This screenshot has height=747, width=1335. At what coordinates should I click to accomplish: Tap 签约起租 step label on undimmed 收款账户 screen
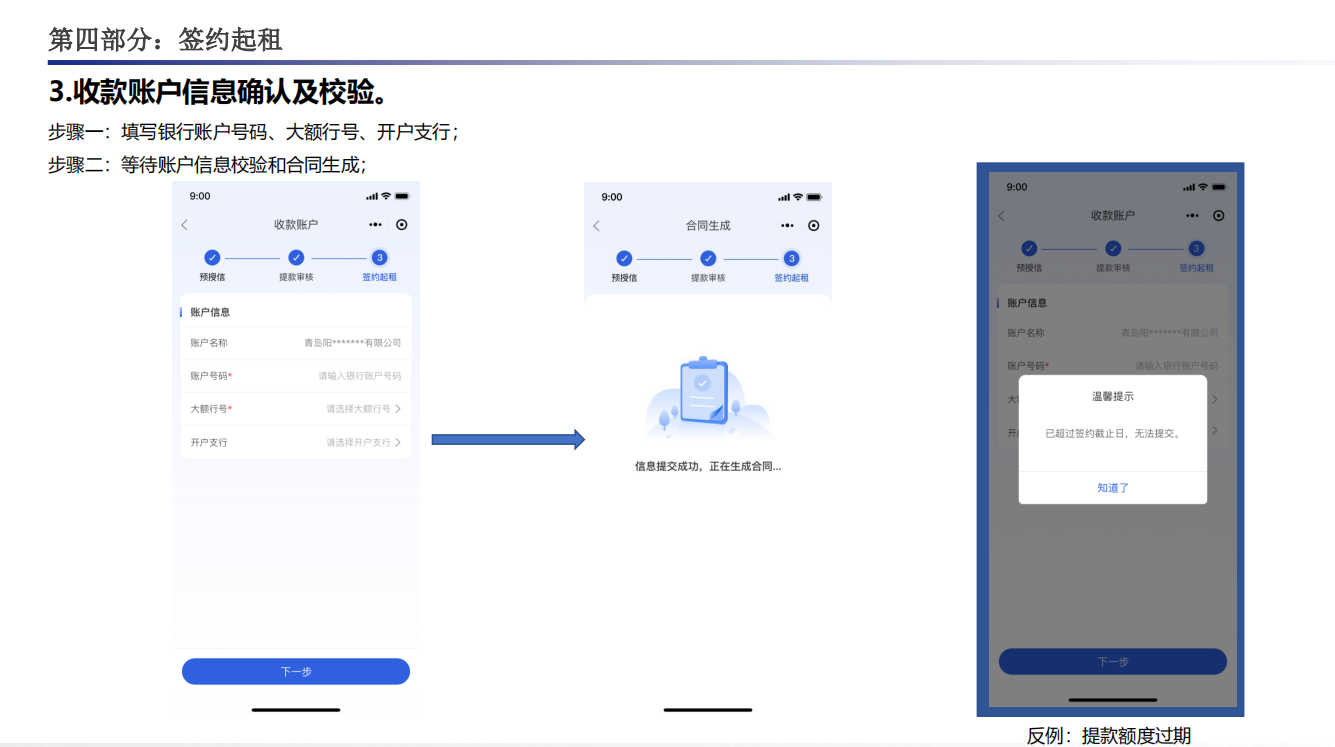click(380, 277)
